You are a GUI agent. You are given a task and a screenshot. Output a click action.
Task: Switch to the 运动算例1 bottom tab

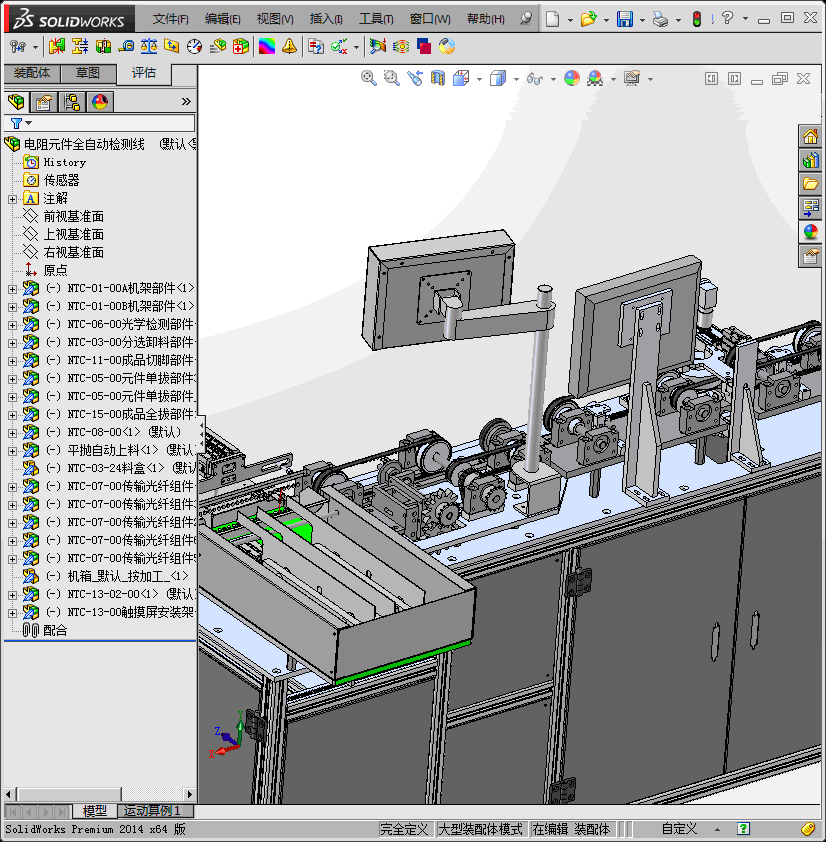pos(155,811)
